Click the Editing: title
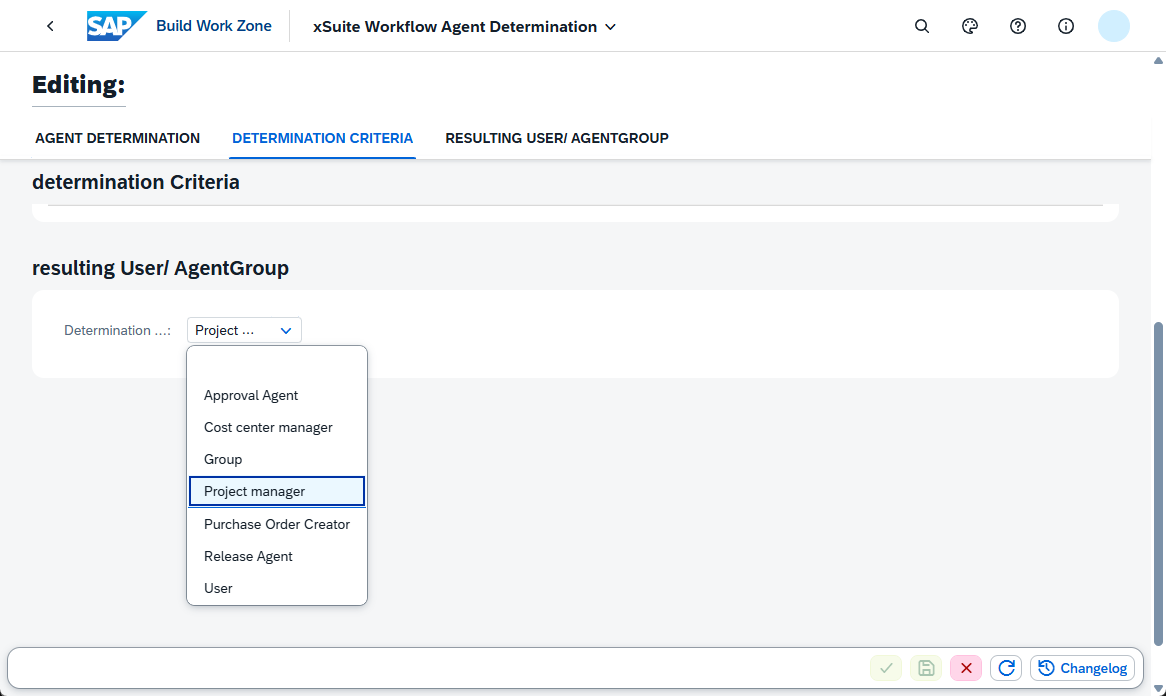Screen dimensions: 1166x696 coord(78,85)
